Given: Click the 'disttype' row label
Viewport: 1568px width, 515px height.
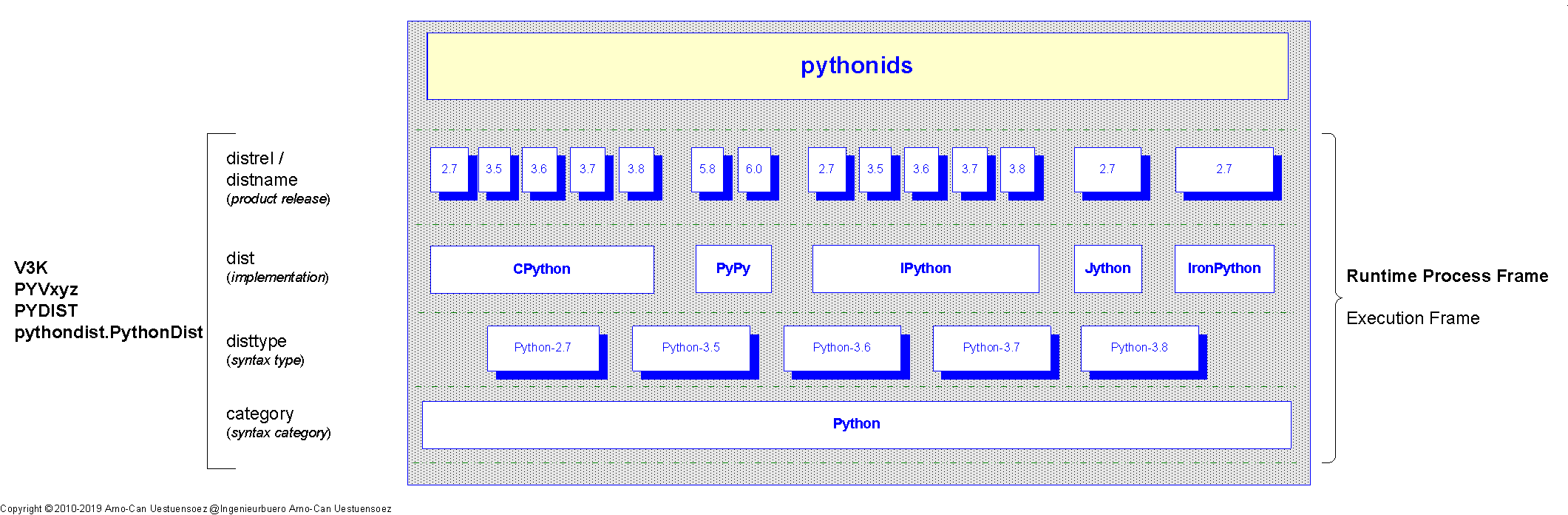Looking at the screenshot, I should [257, 341].
